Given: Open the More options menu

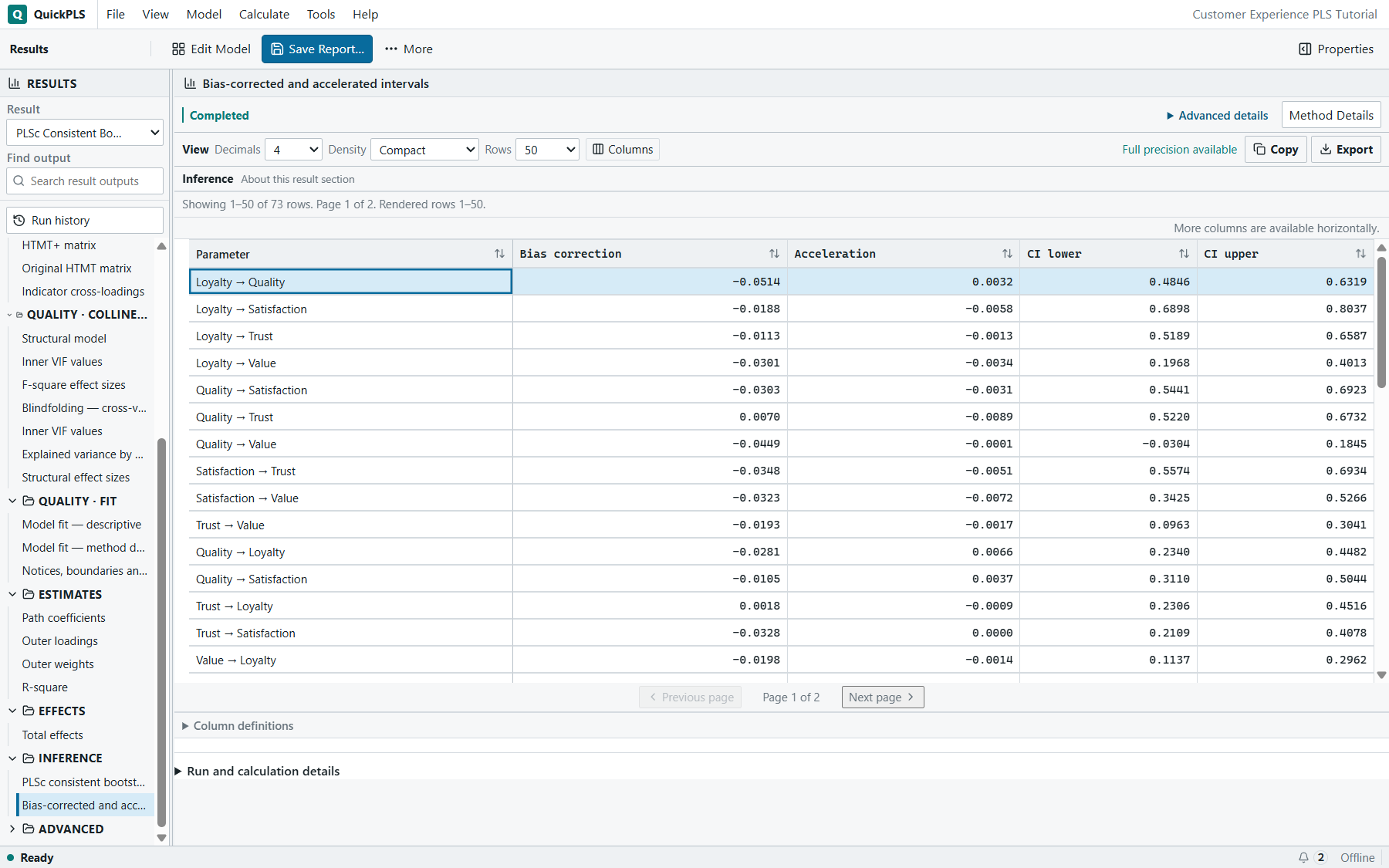Looking at the screenshot, I should click(x=409, y=49).
